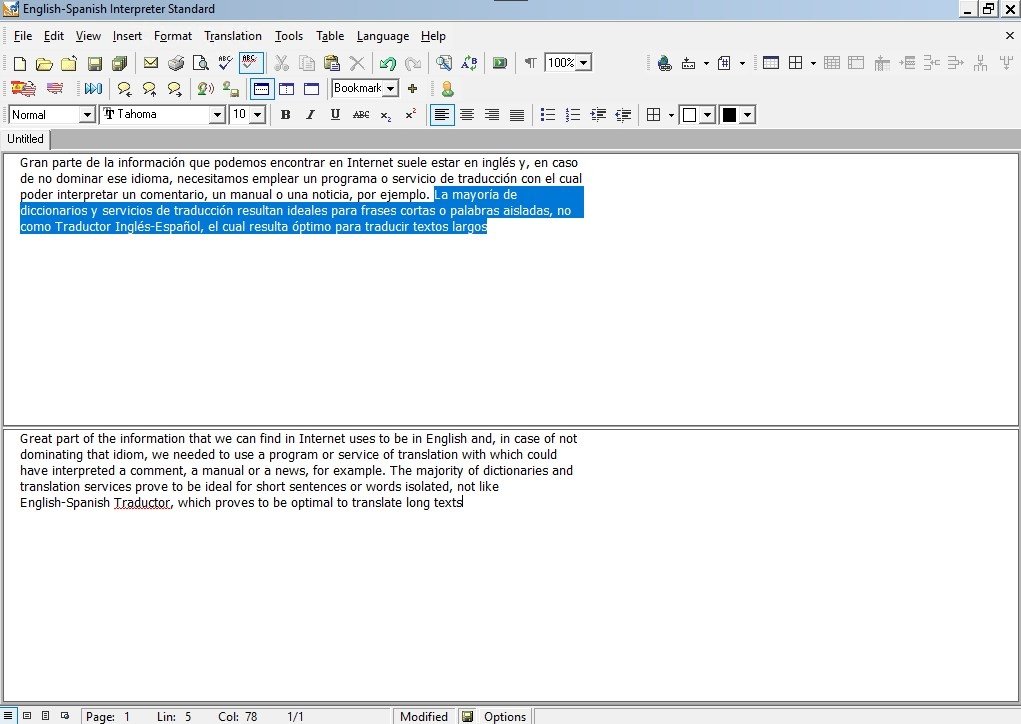
Task: Select single window layout icon
Action: pyautogui.click(x=311, y=89)
